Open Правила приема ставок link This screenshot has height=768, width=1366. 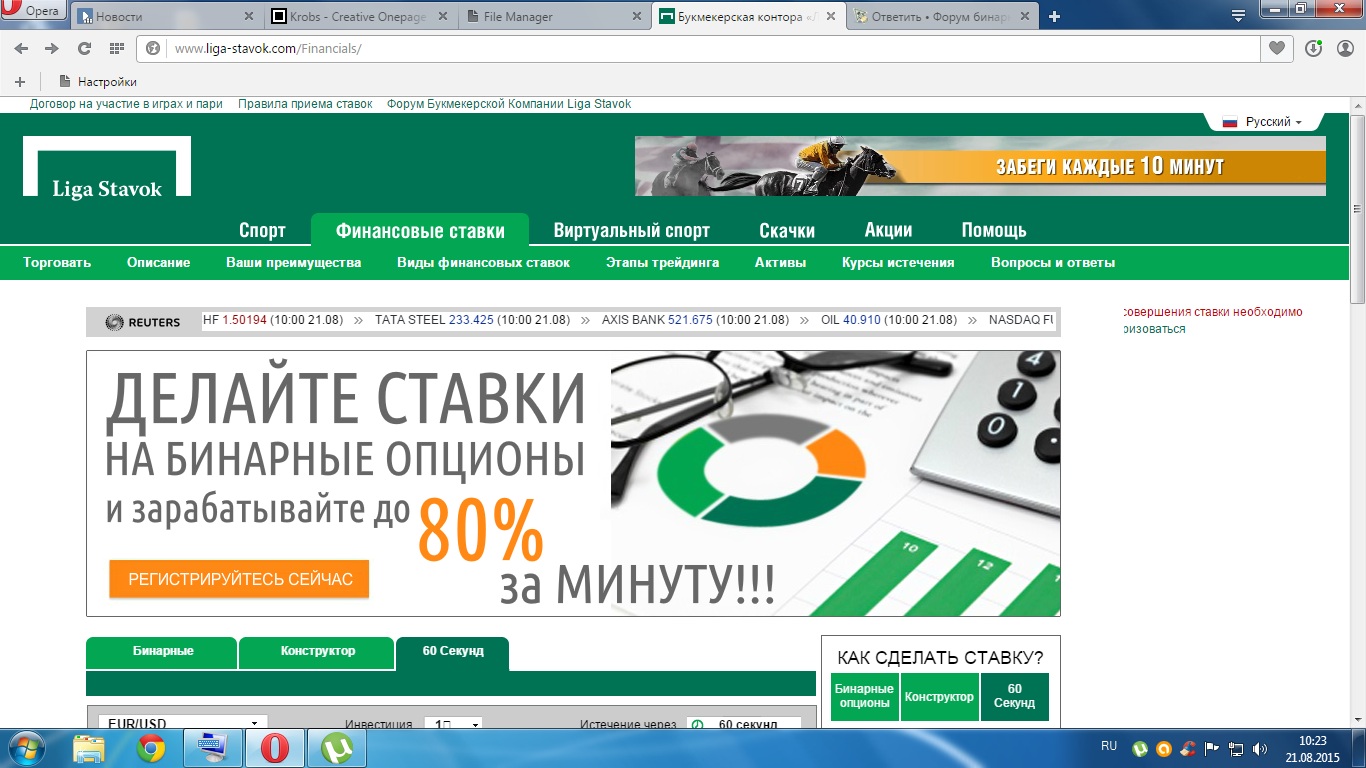[305, 104]
